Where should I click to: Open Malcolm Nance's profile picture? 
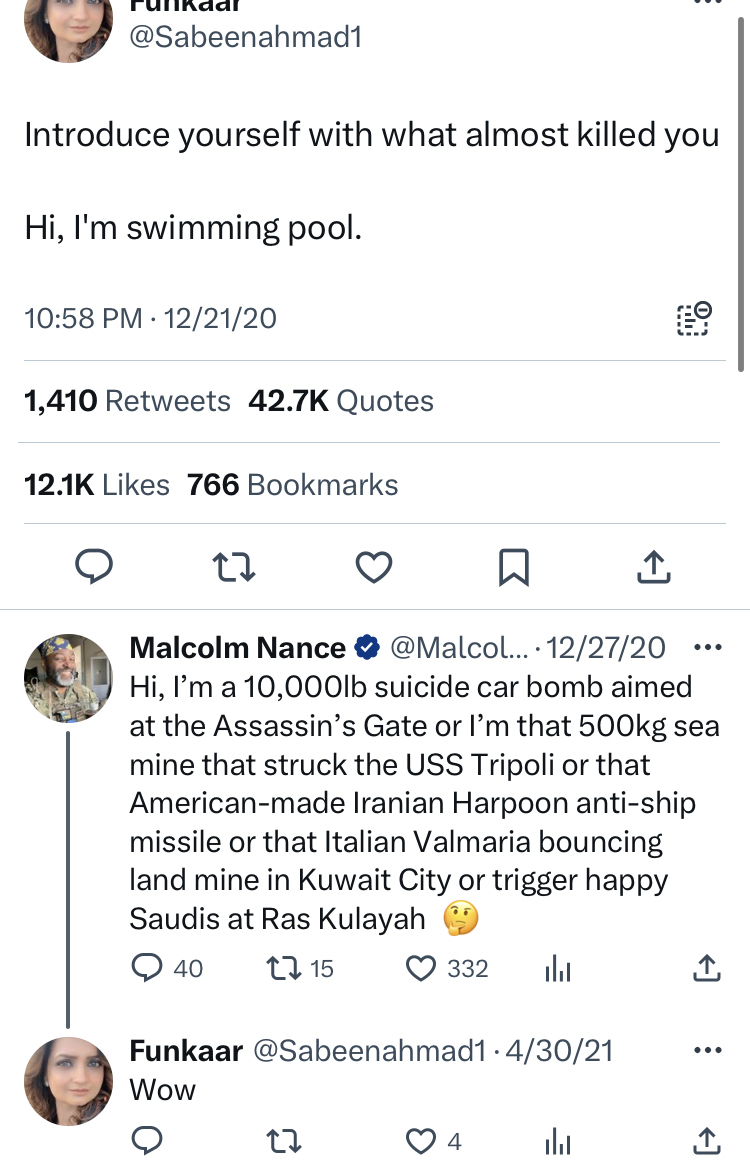pyautogui.click(x=68, y=678)
